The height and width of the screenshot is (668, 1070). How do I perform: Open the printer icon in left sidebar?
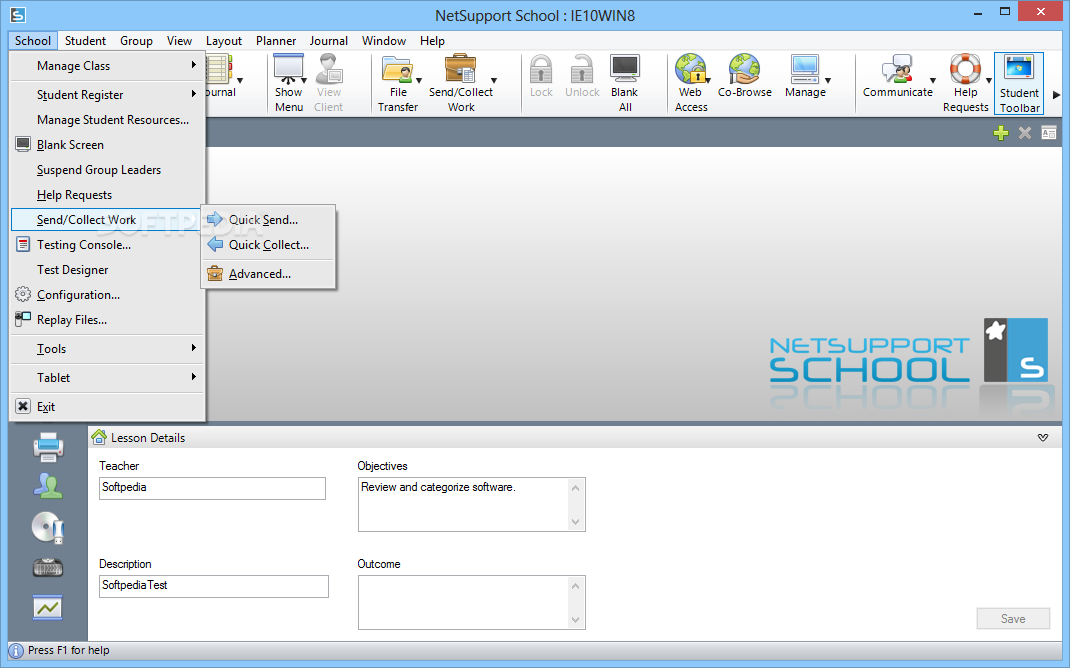pos(48,447)
